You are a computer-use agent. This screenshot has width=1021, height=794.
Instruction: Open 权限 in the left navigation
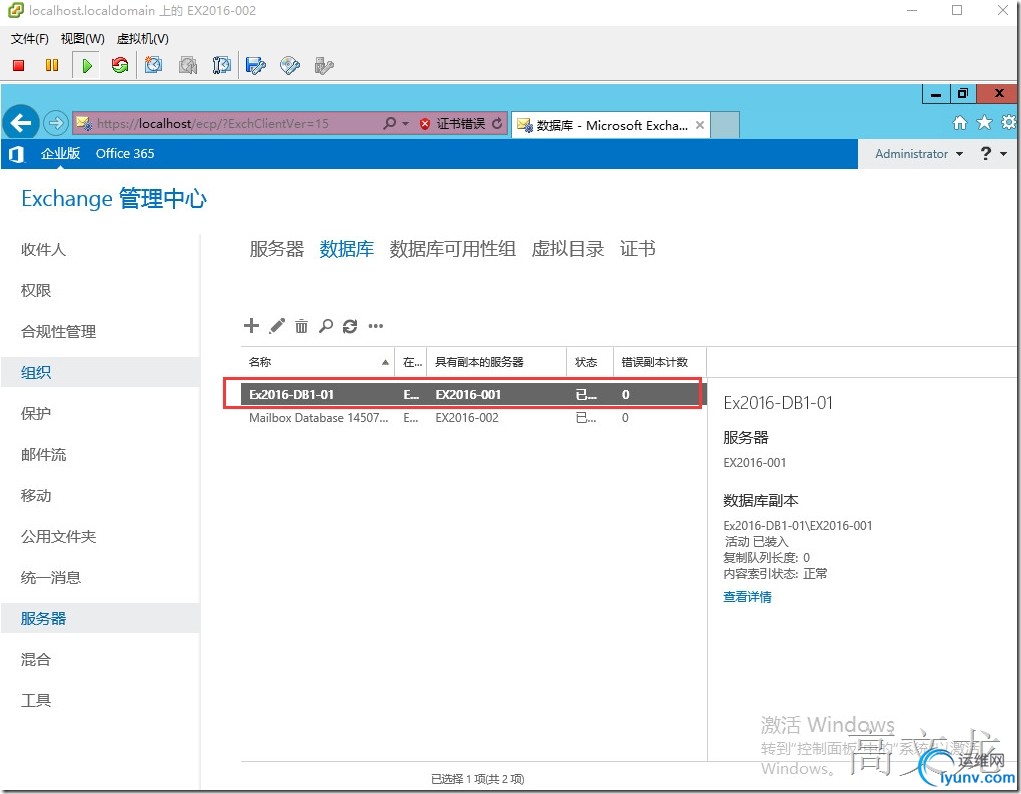click(x=36, y=291)
